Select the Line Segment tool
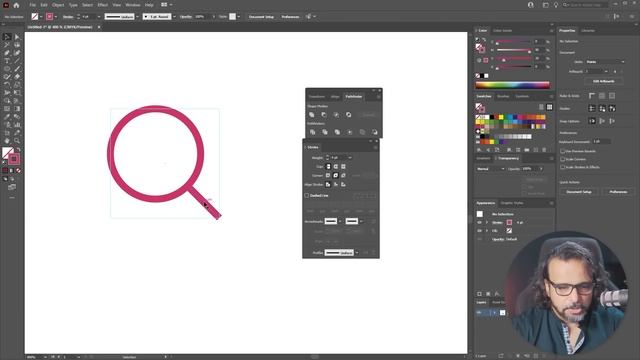The image size is (640, 360). click(x=17, y=61)
